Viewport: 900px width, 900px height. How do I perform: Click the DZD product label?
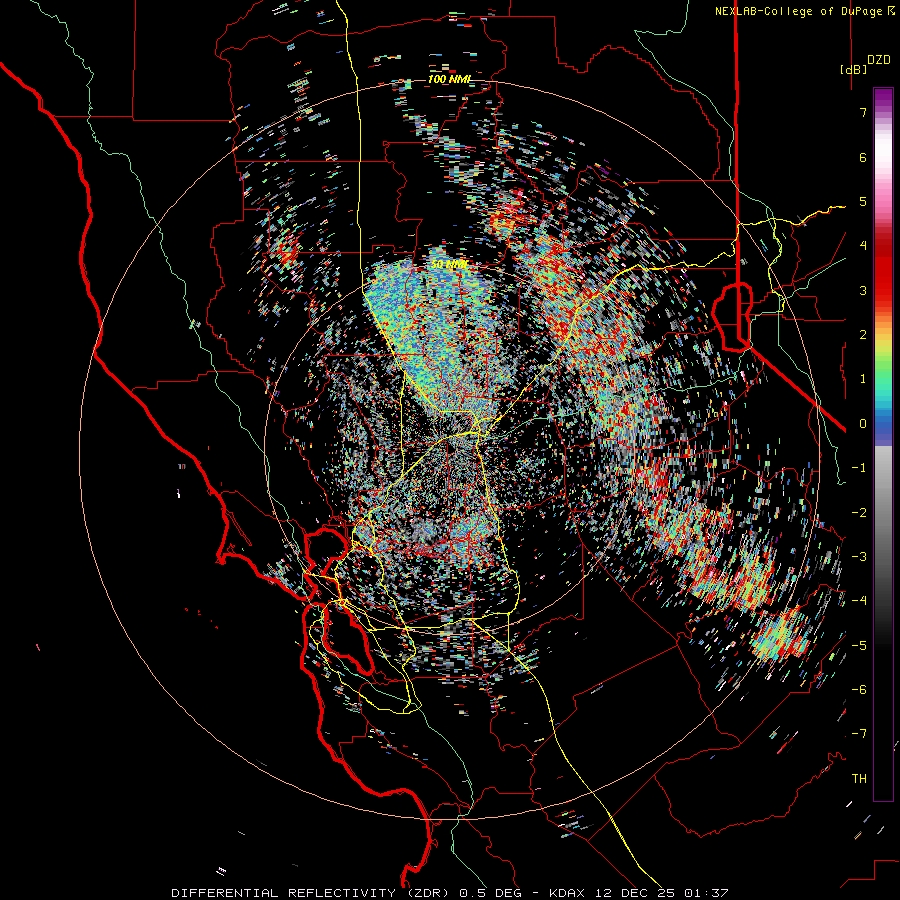879,60
